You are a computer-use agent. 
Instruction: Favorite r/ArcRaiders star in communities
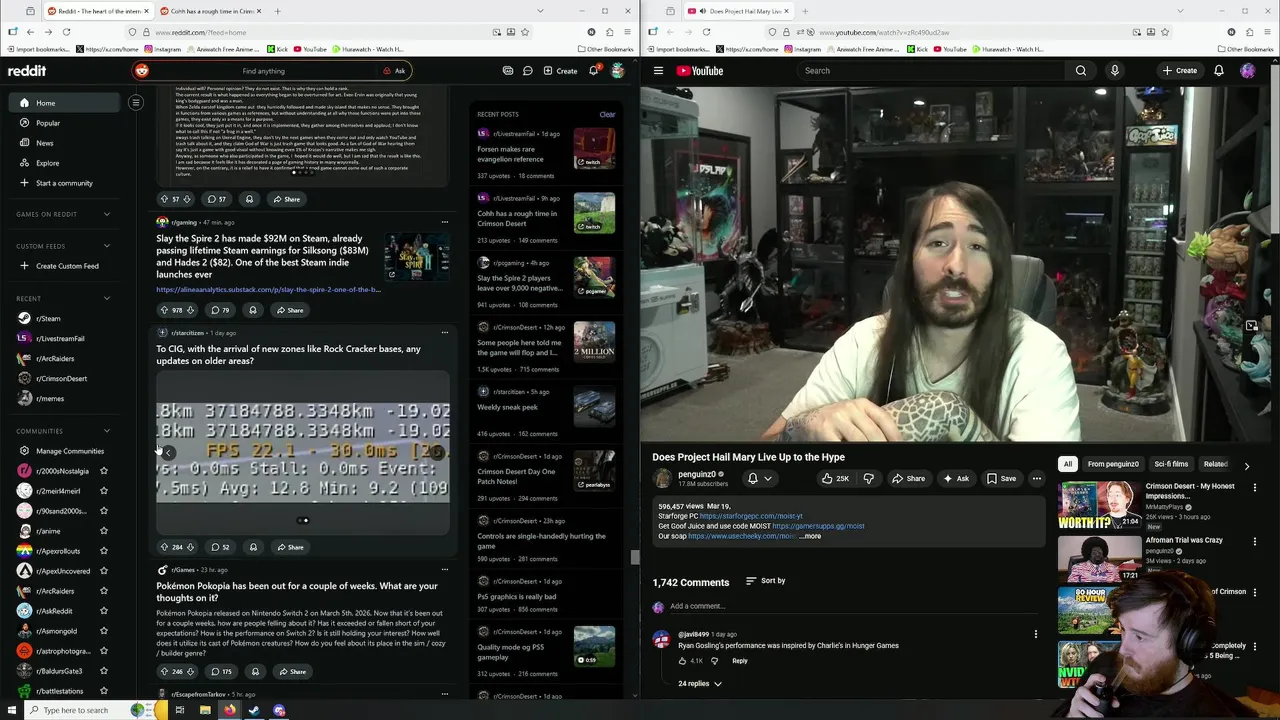click(x=103, y=591)
